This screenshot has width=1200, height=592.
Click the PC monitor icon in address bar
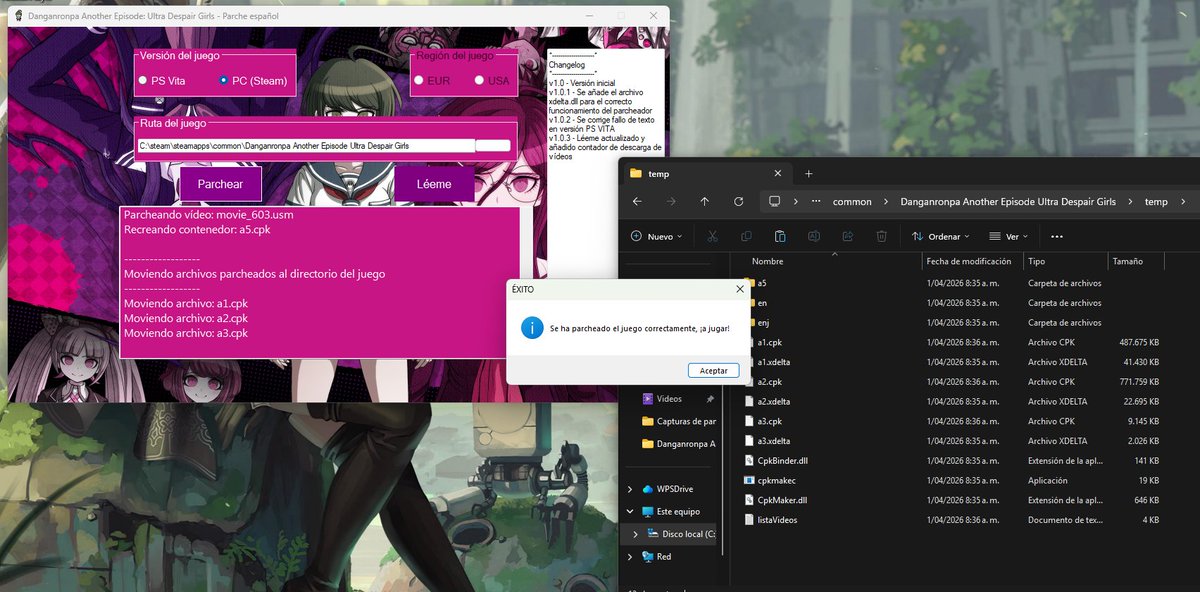tap(774, 201)
